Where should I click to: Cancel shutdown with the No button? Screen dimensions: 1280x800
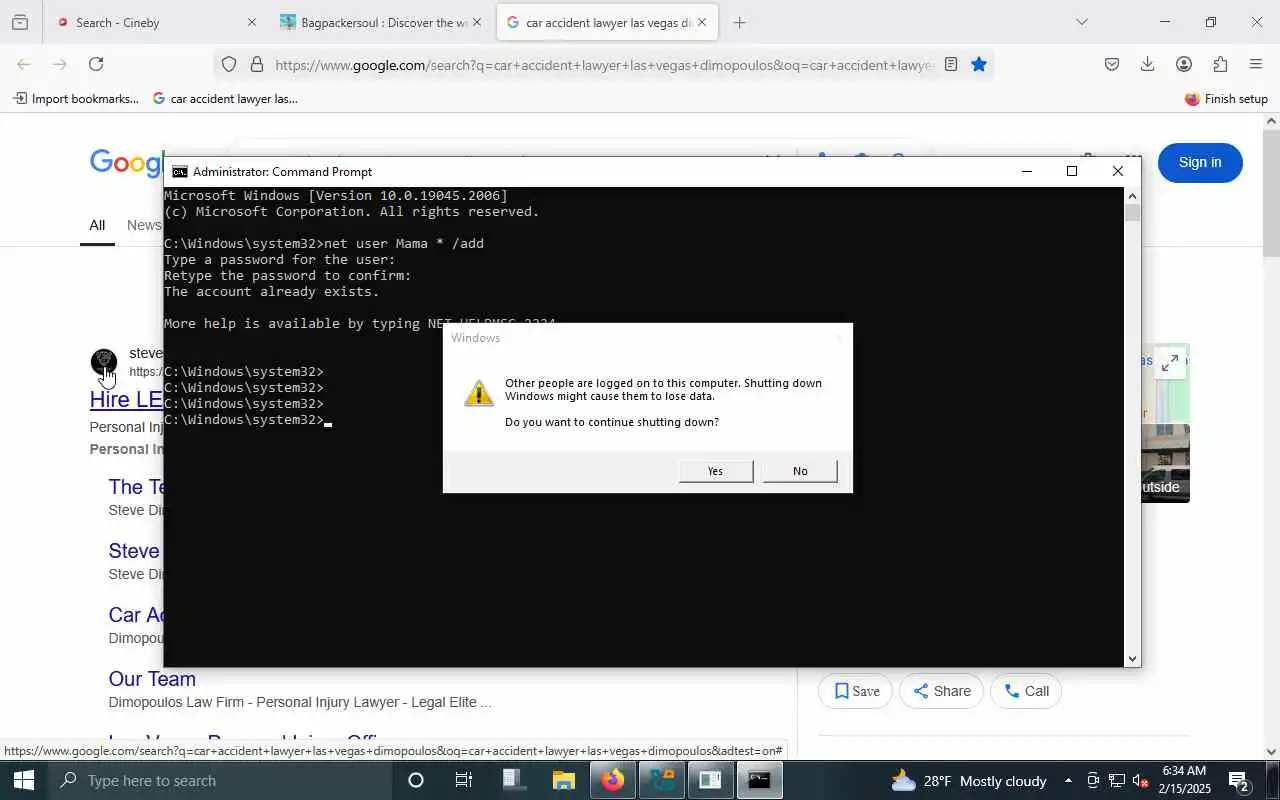coord(800,471)
